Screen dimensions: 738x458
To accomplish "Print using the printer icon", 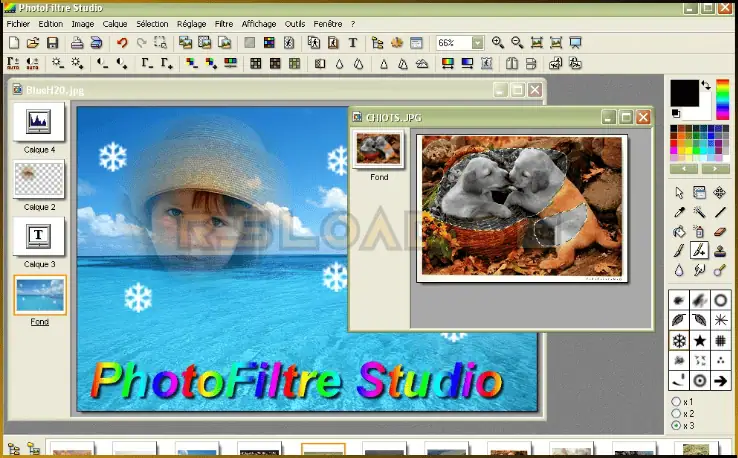I will point(77,43).
